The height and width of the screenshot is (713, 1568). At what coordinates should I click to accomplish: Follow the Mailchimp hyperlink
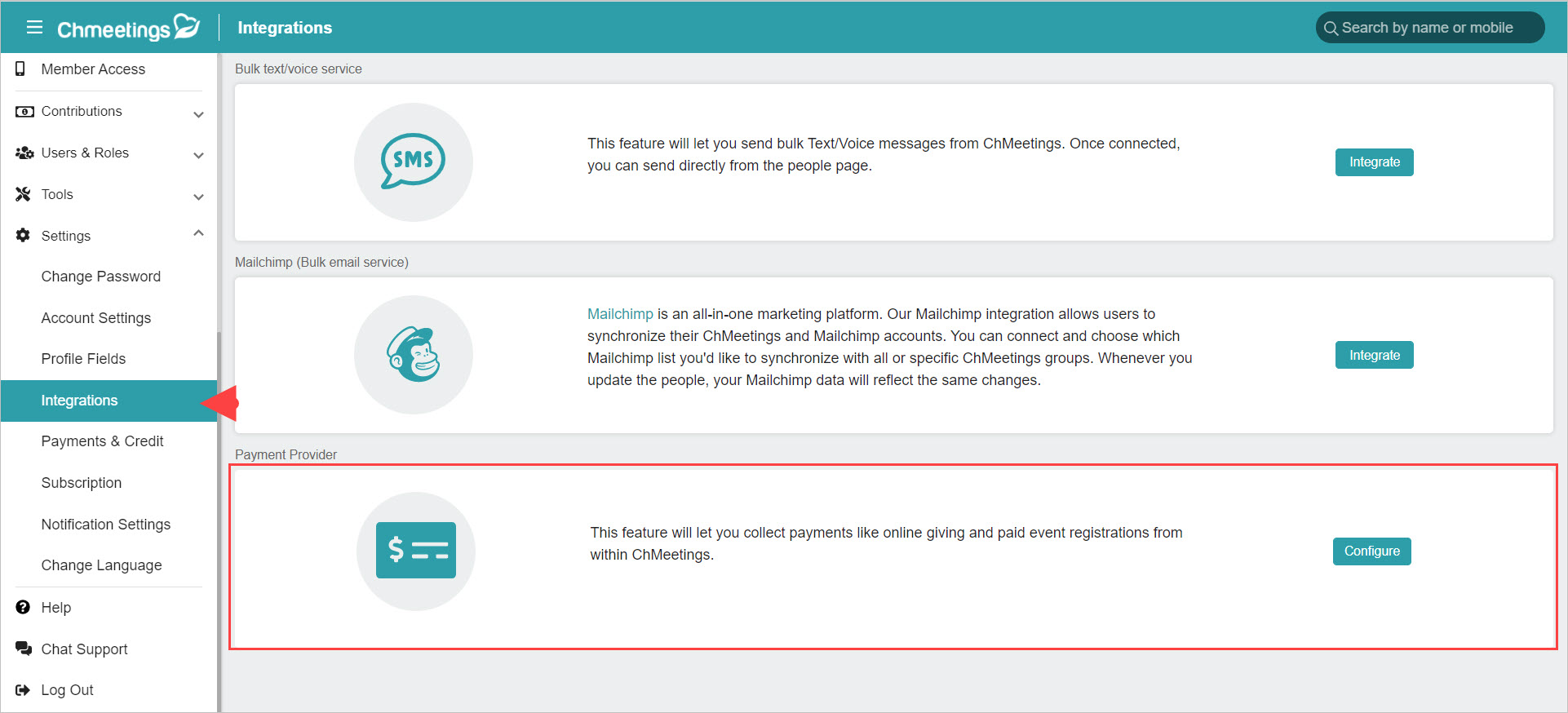pyautogui.click(x=620, y=314)
